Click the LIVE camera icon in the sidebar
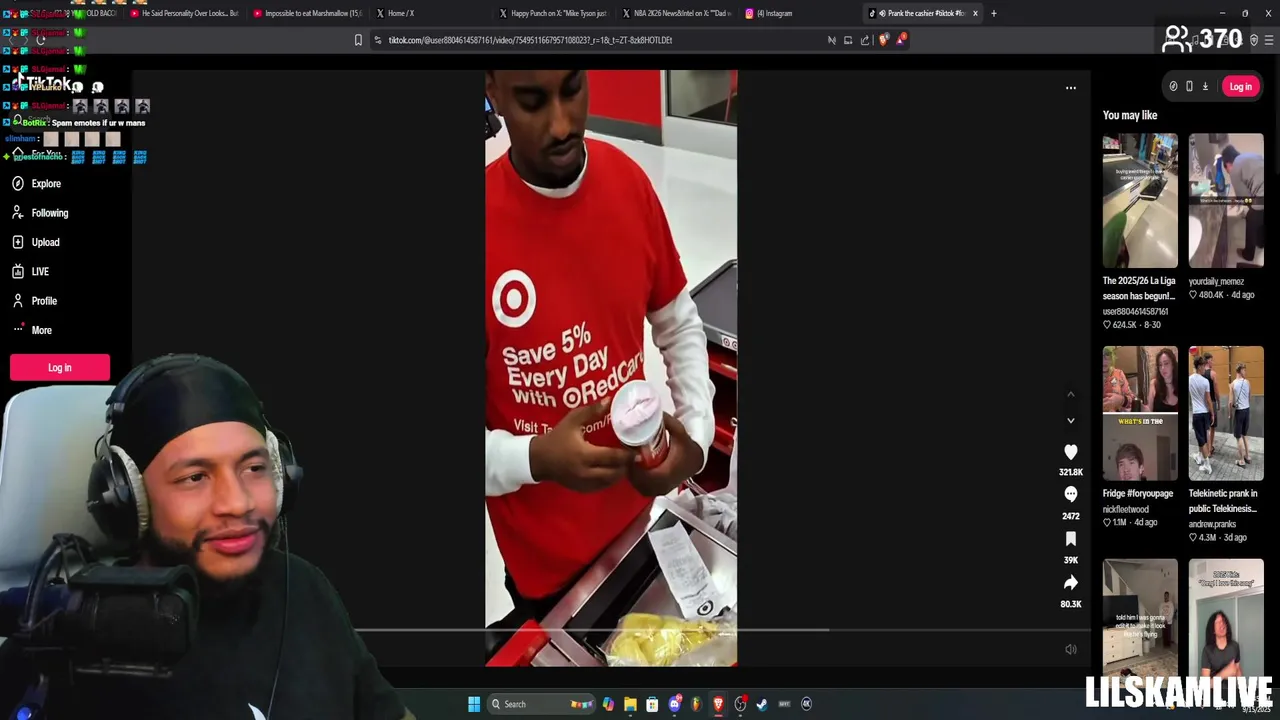Screen dimensions: 1280x720 point(18,272)
